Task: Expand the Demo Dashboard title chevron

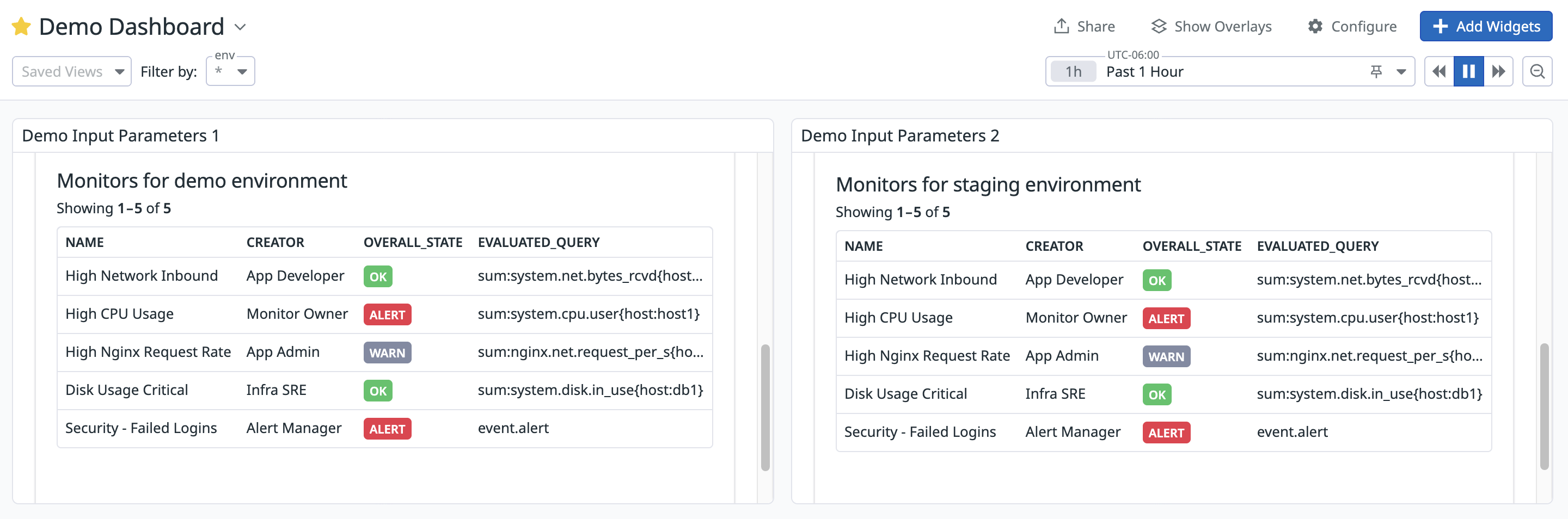Action: [241, 27]
